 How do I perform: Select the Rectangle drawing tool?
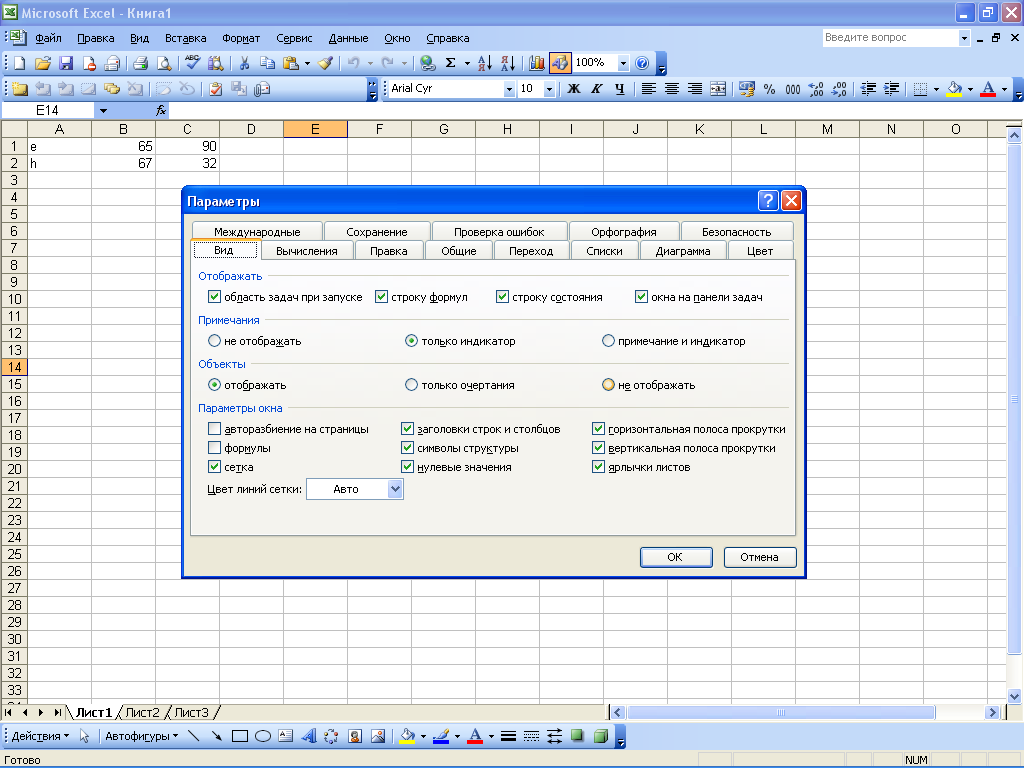pyautogui.click(x=240, y=737)
